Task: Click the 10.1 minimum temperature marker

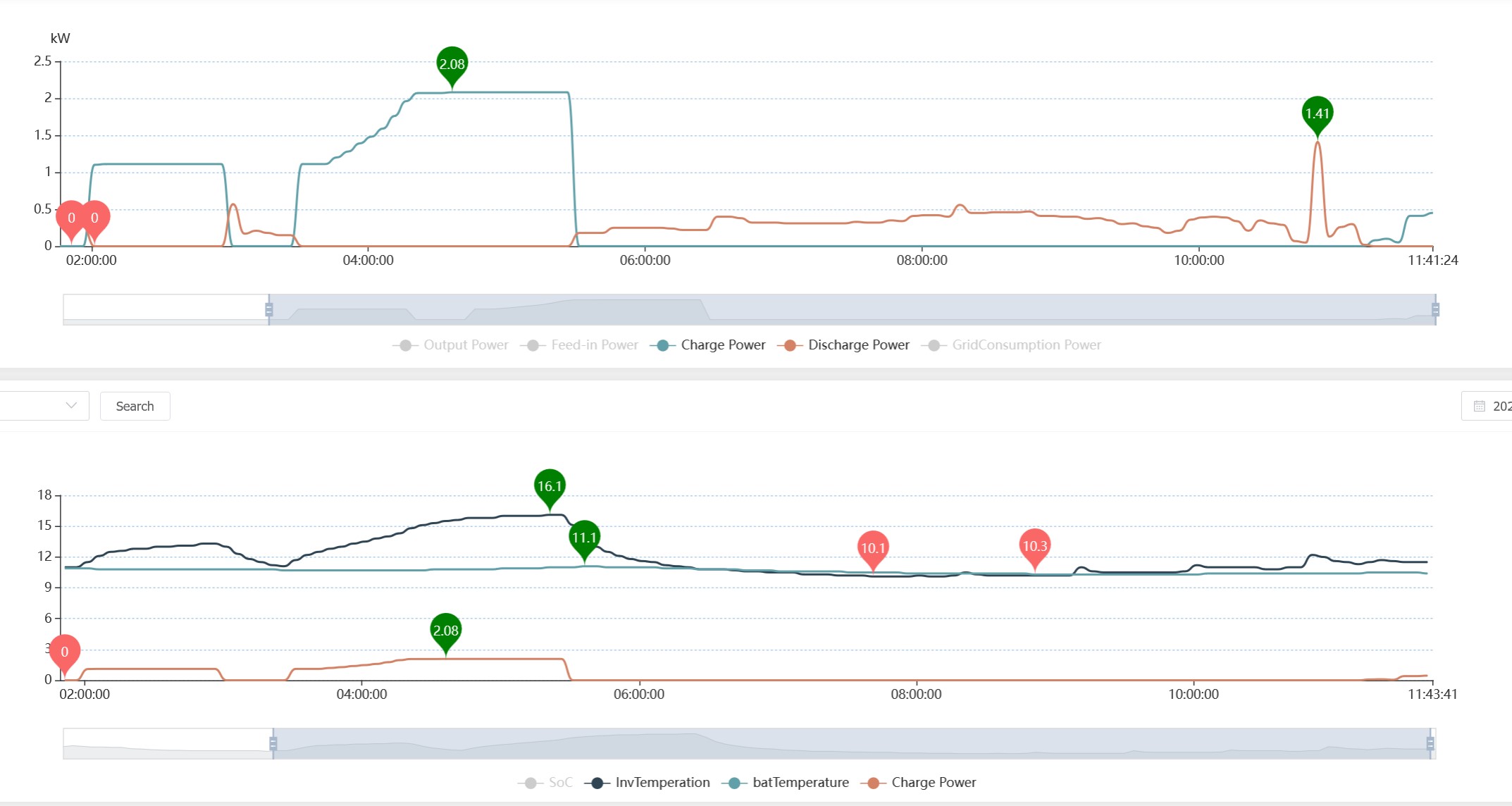Action: pyautogui.click(x=873, y=547)
